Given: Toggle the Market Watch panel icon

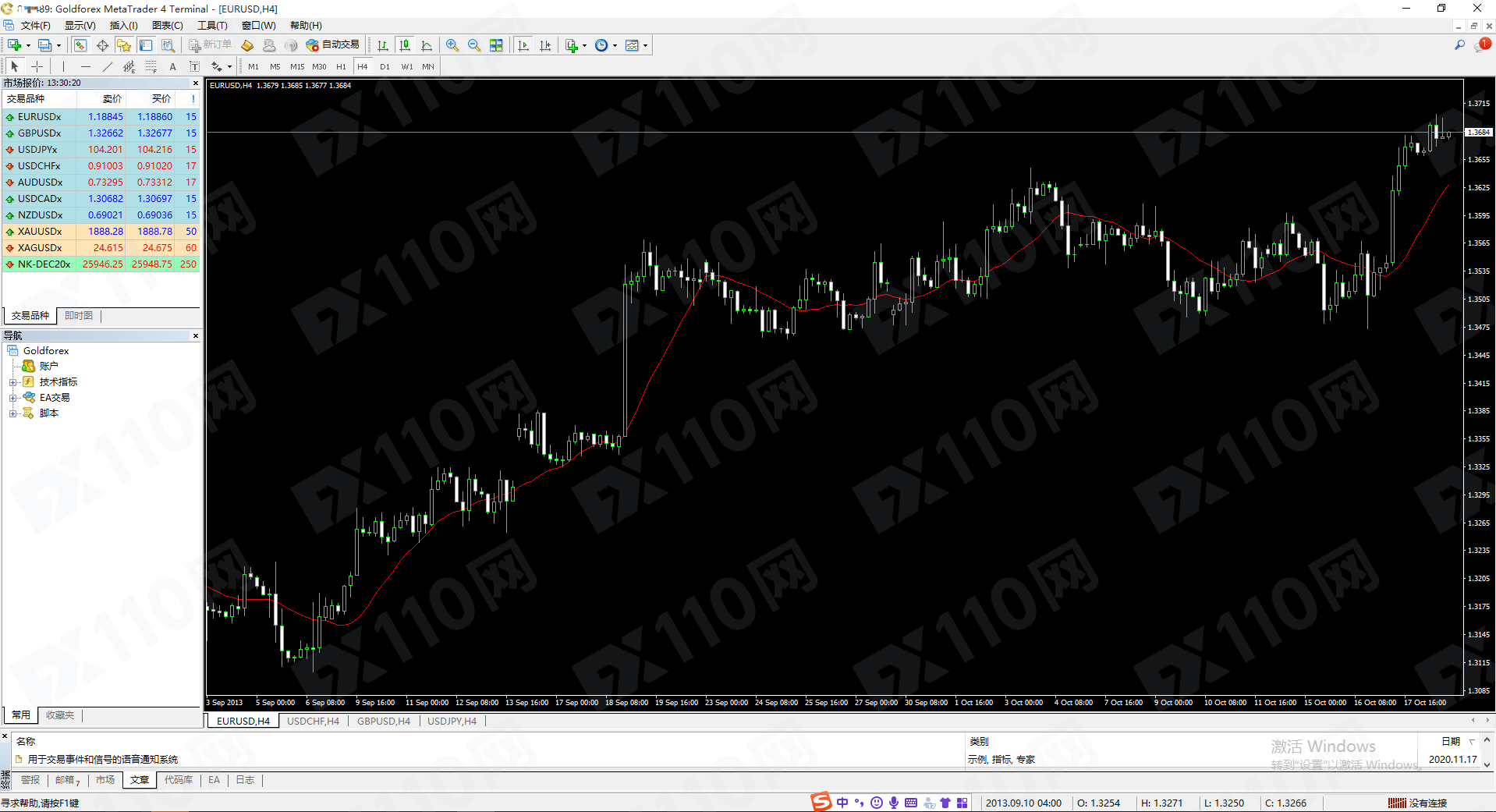Looking at the screenshot, I should pyautogui.click(x=80, y=45).
